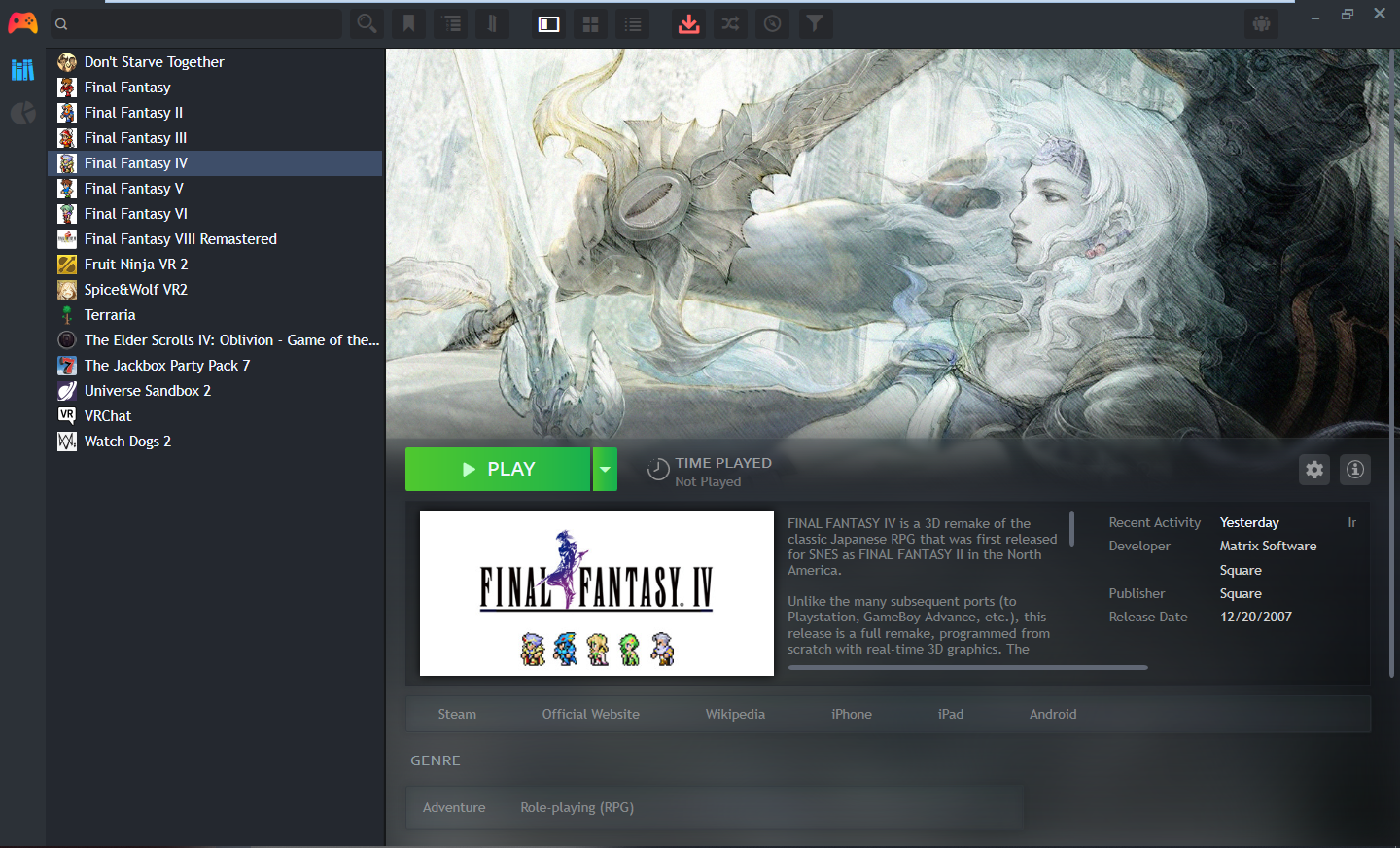Select Fruit Ninja VR 2

215,265
